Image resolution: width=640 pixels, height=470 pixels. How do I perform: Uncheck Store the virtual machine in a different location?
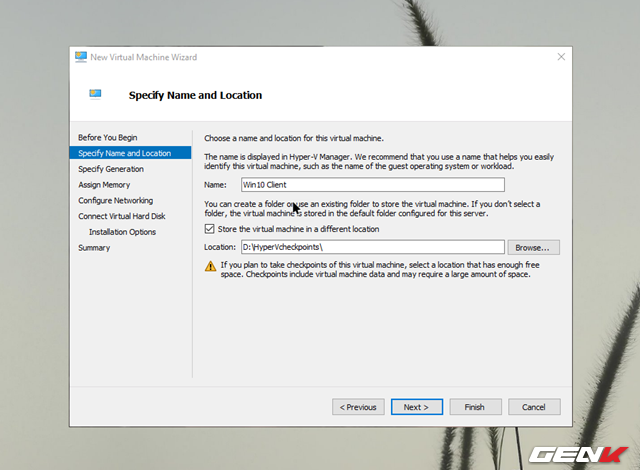[x=209, y=229]
